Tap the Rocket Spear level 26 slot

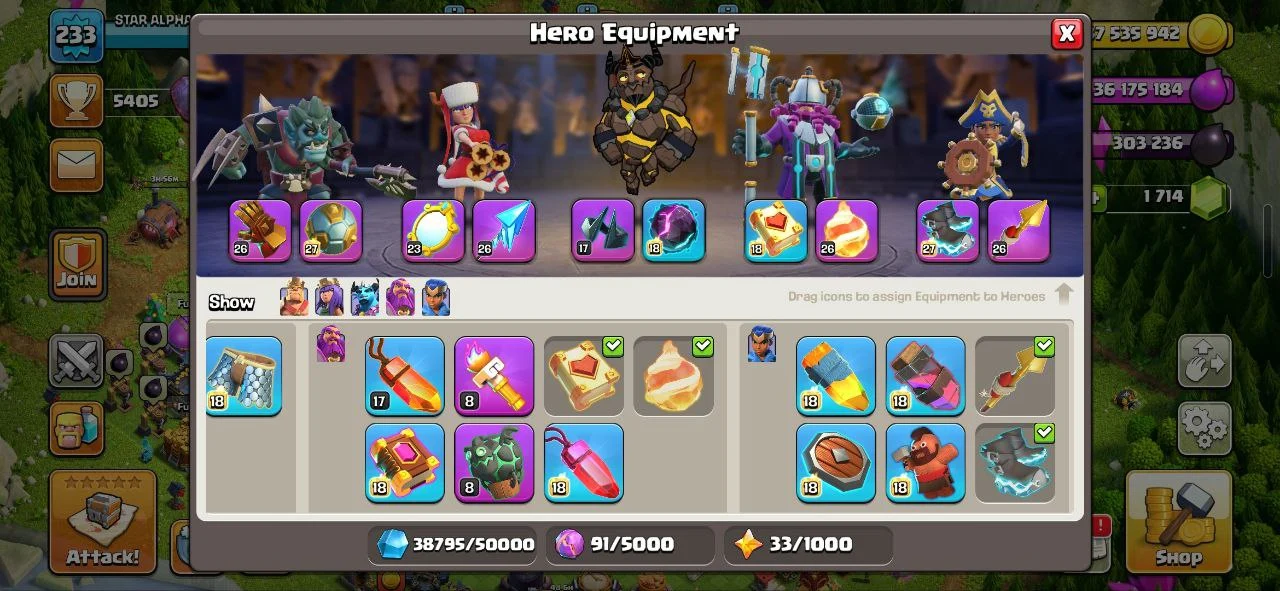1019,231
